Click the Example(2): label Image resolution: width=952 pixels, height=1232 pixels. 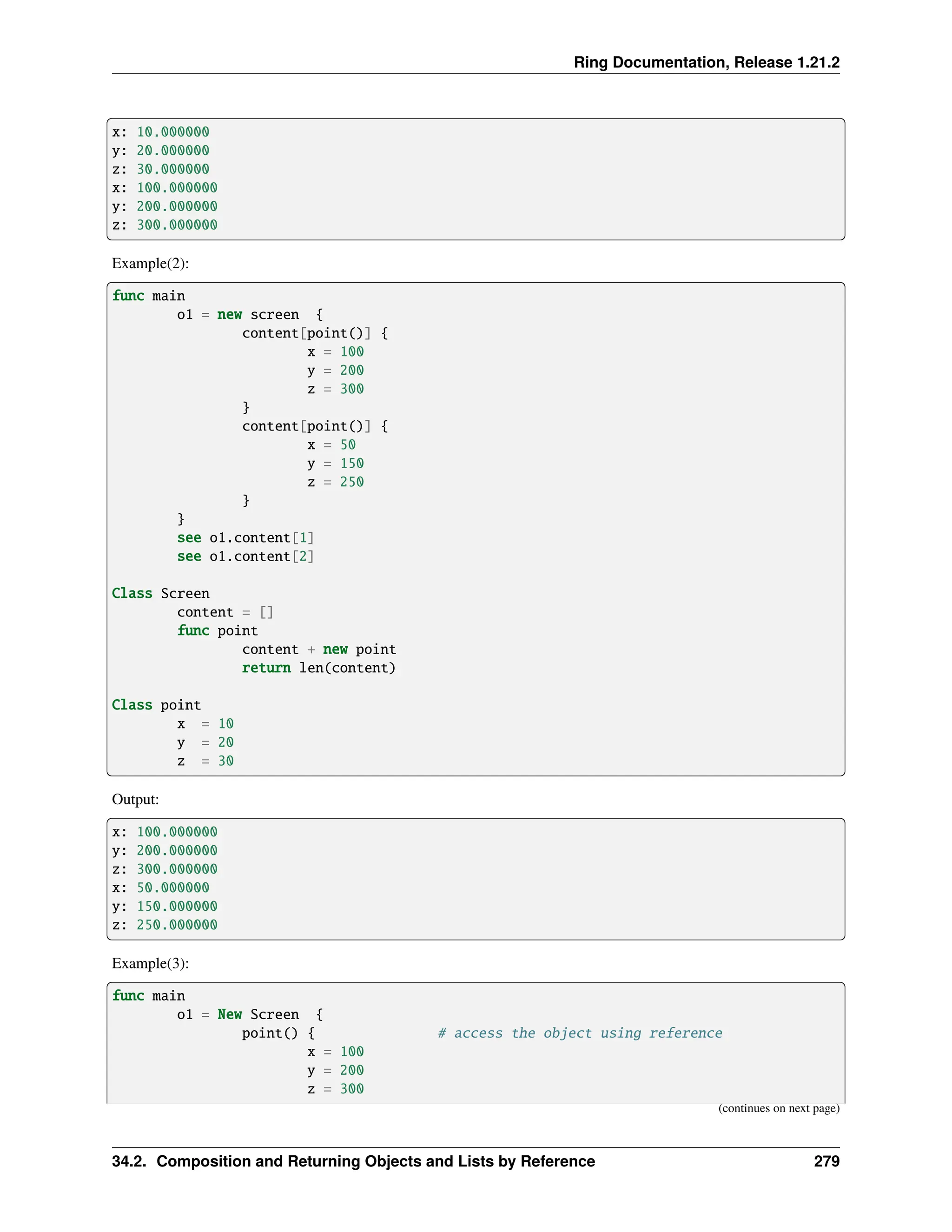point(150,264)
